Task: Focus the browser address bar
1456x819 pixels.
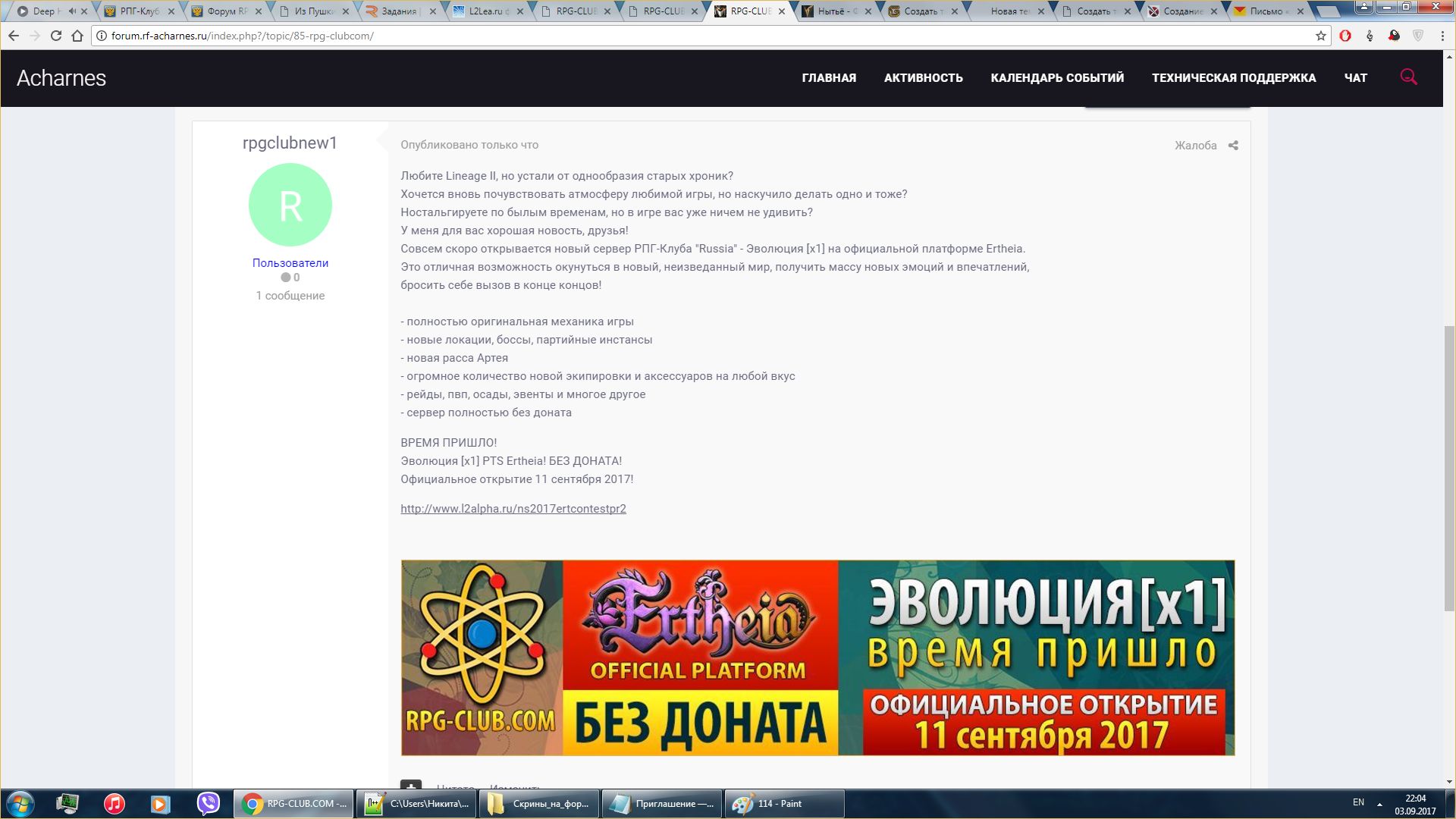Action: (705, 36)
